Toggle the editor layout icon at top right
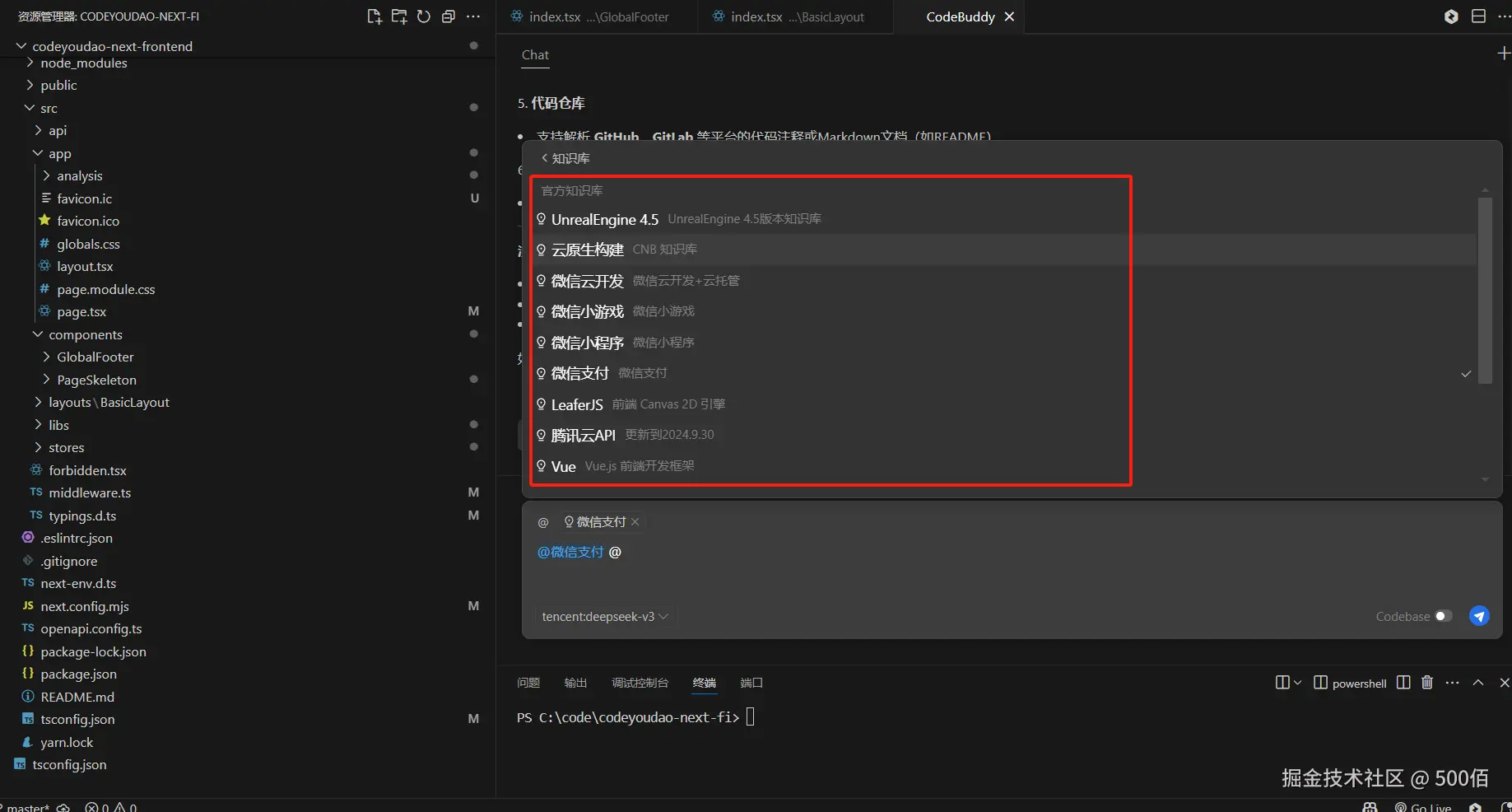The height and width of the screenshot is (812, 1512). click(1478, 16)
